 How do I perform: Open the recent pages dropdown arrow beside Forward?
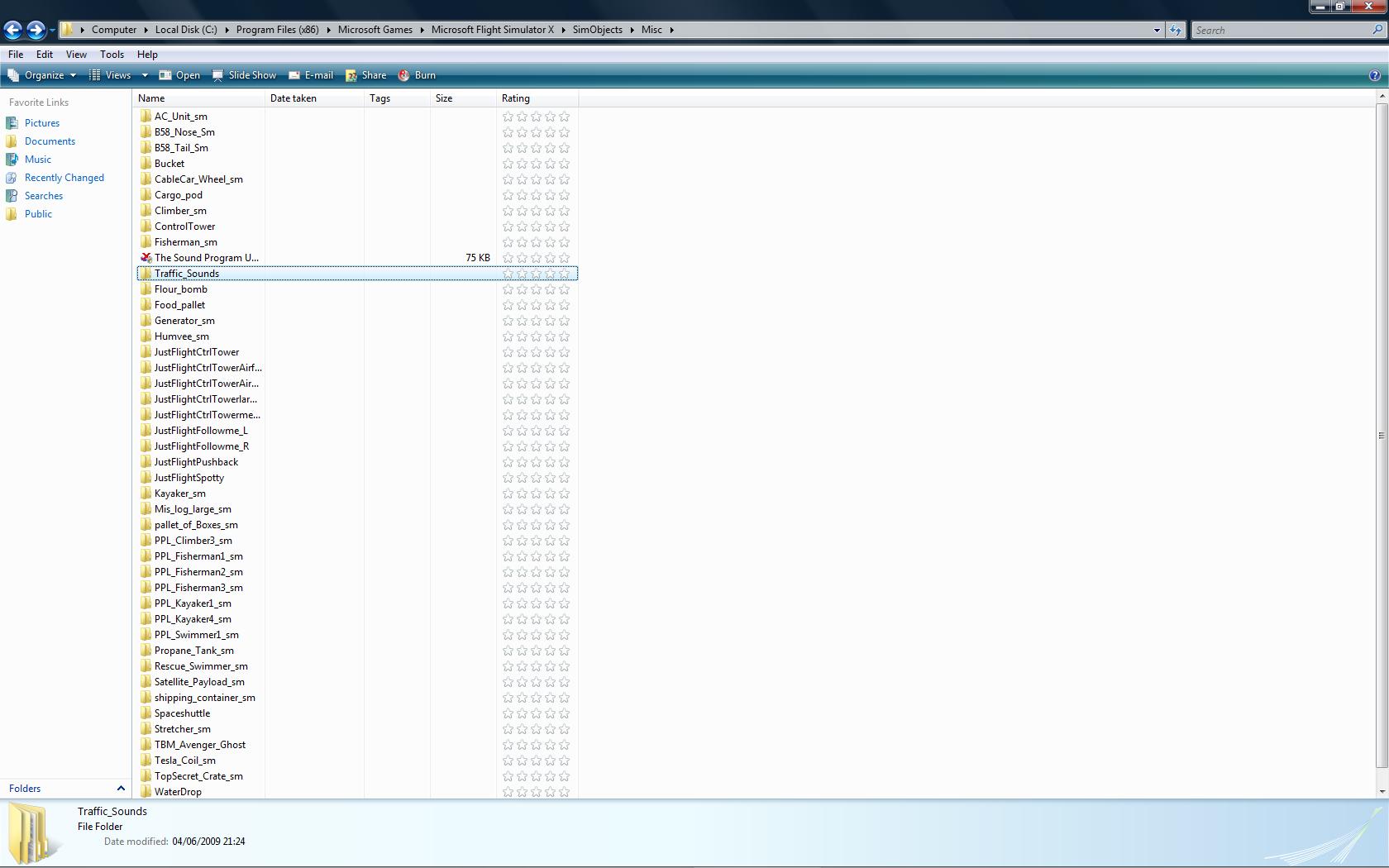tap(52, 31)
